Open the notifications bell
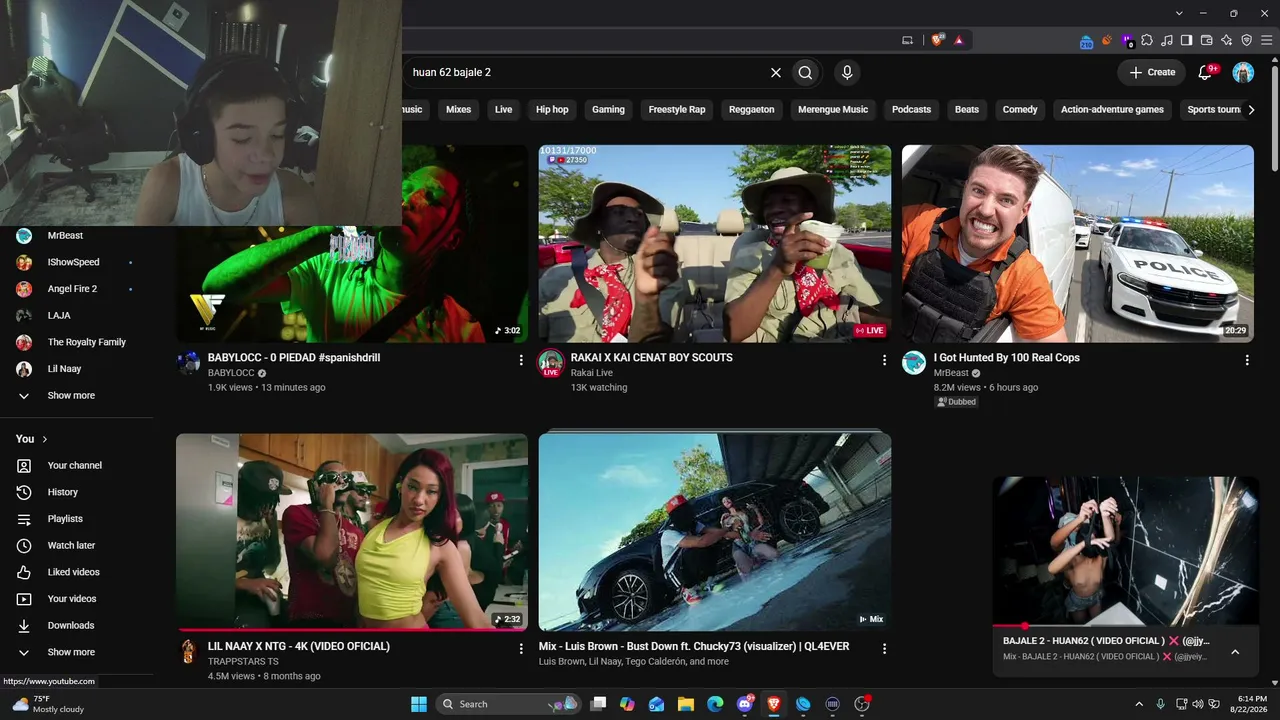Image resolution: width=1280 pixels, height=720 pixels. pos(1205,72)
